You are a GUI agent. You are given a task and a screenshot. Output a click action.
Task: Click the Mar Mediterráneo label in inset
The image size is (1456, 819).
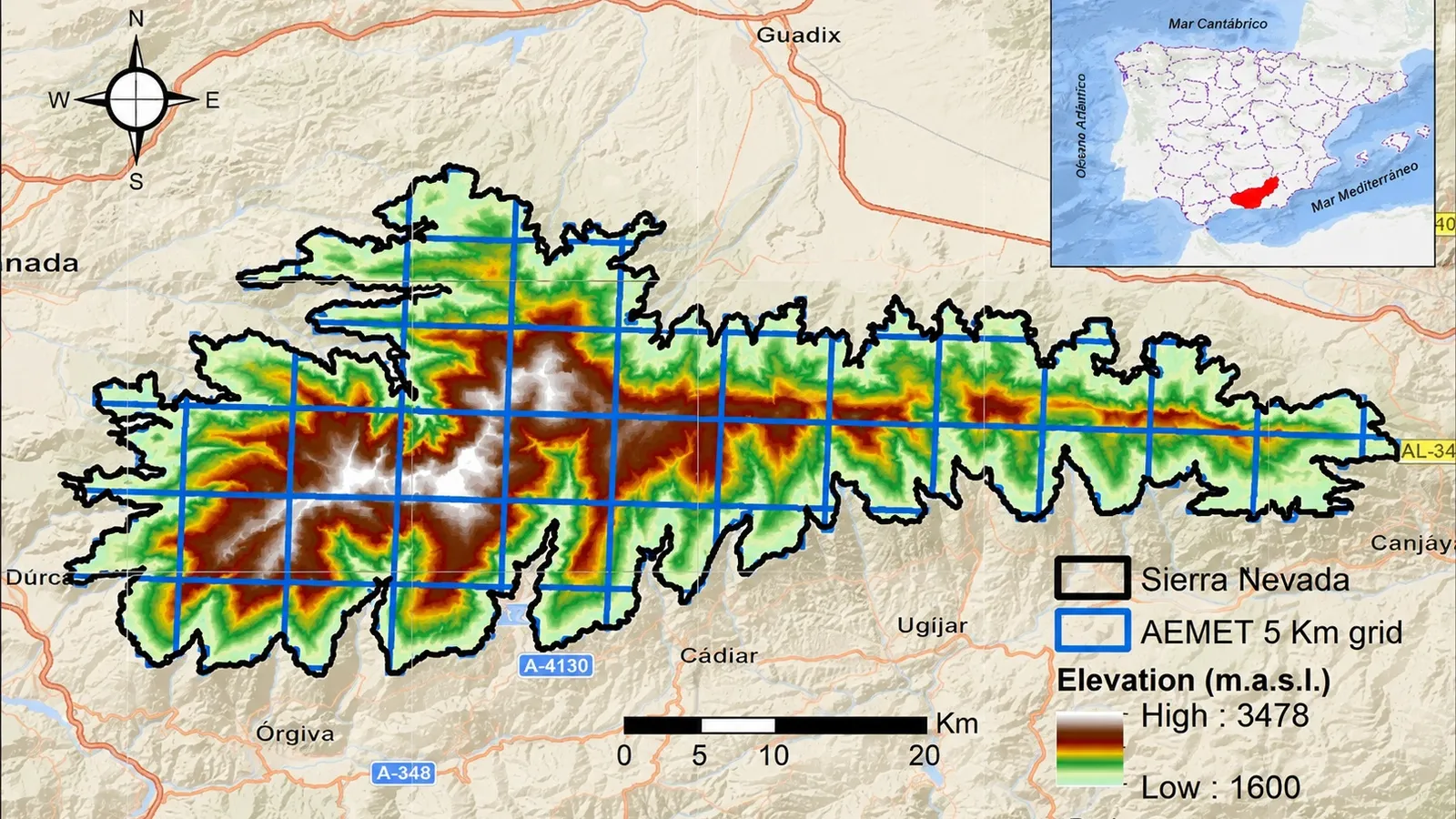(1364, 187)
